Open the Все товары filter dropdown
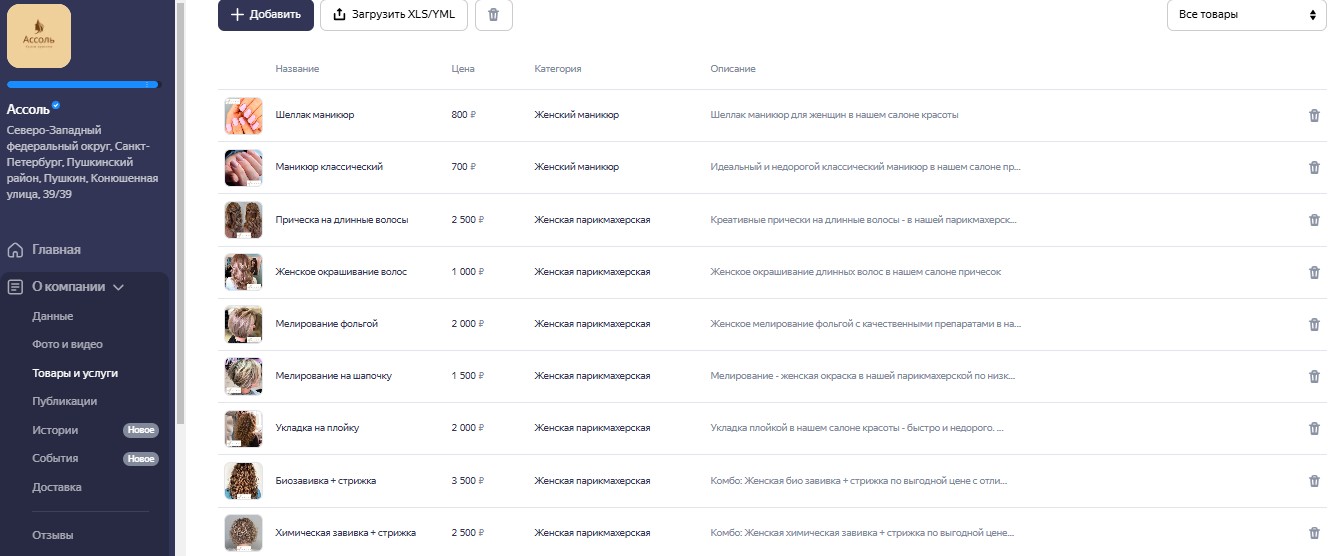The image size is (1340, 556). pos(1246,15)
